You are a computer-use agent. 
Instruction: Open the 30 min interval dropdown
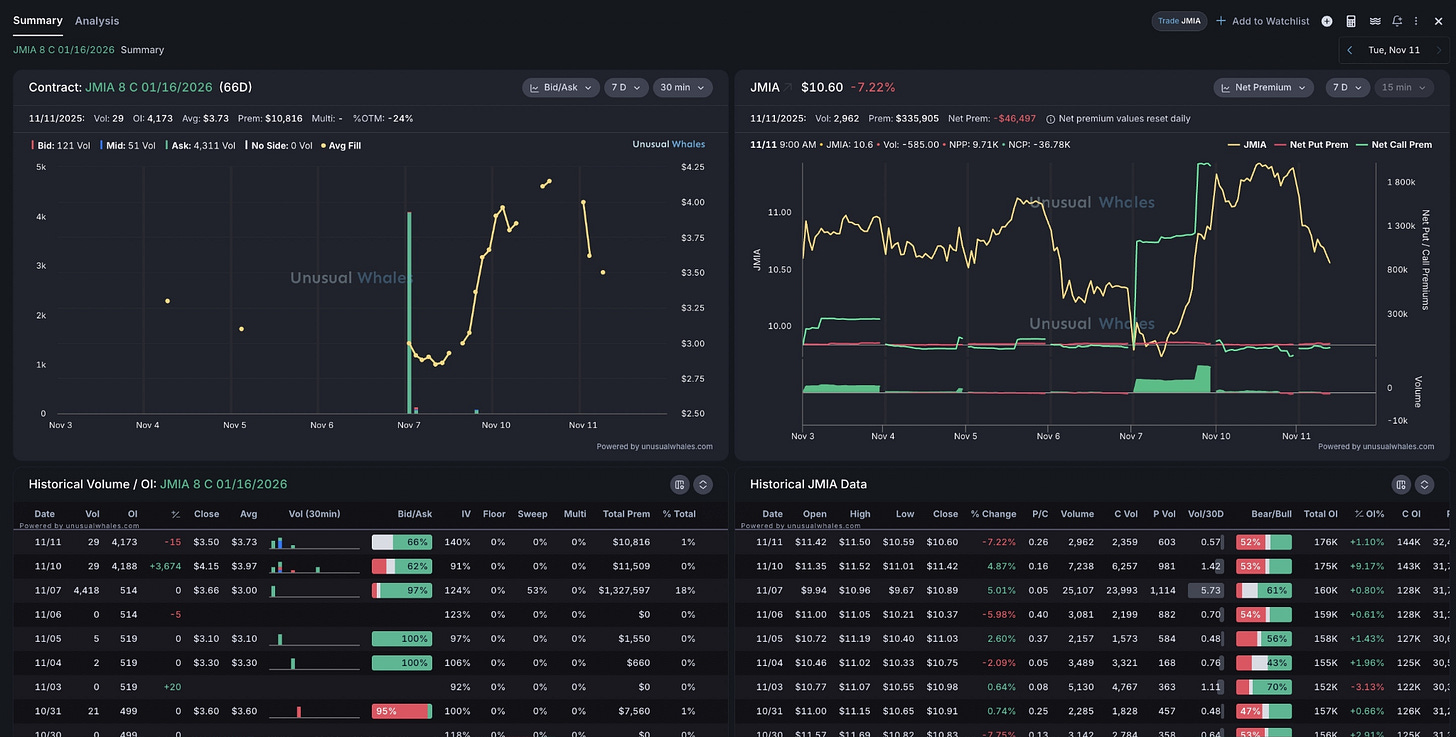pyautogui.click(x=683, y=88)
